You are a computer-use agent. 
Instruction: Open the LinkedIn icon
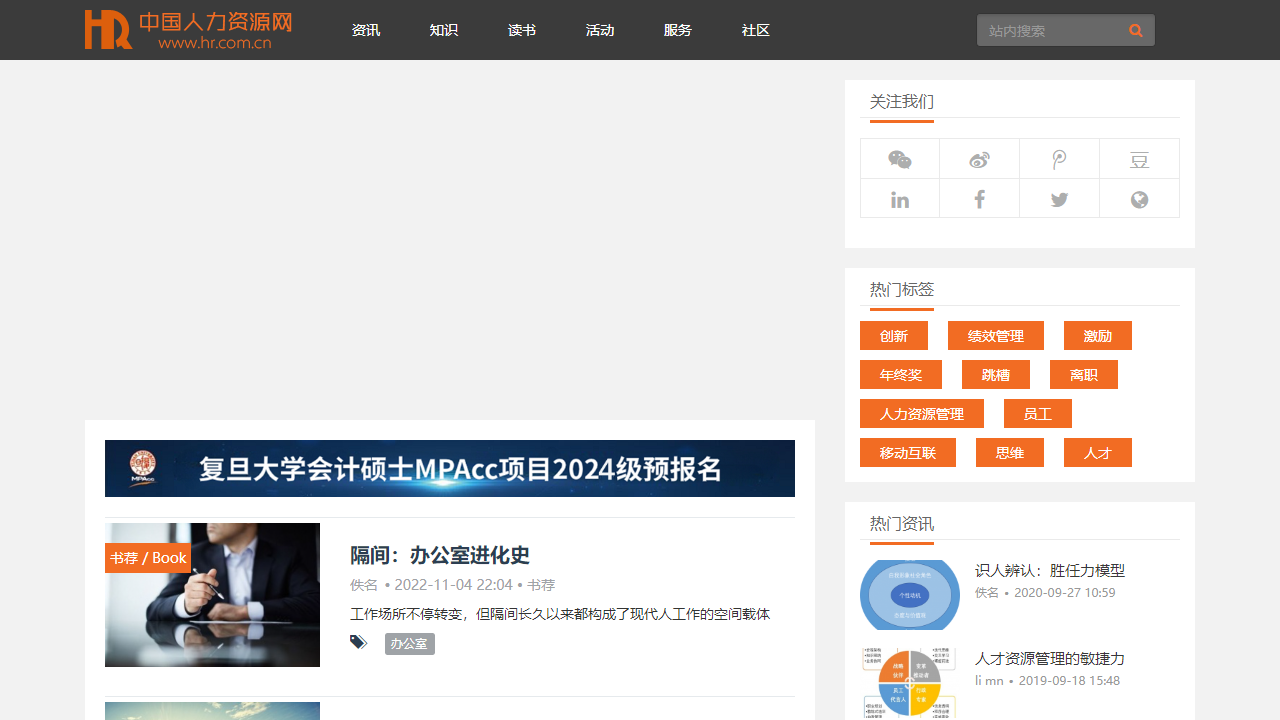pyautogui.click(x=900, y=199)
